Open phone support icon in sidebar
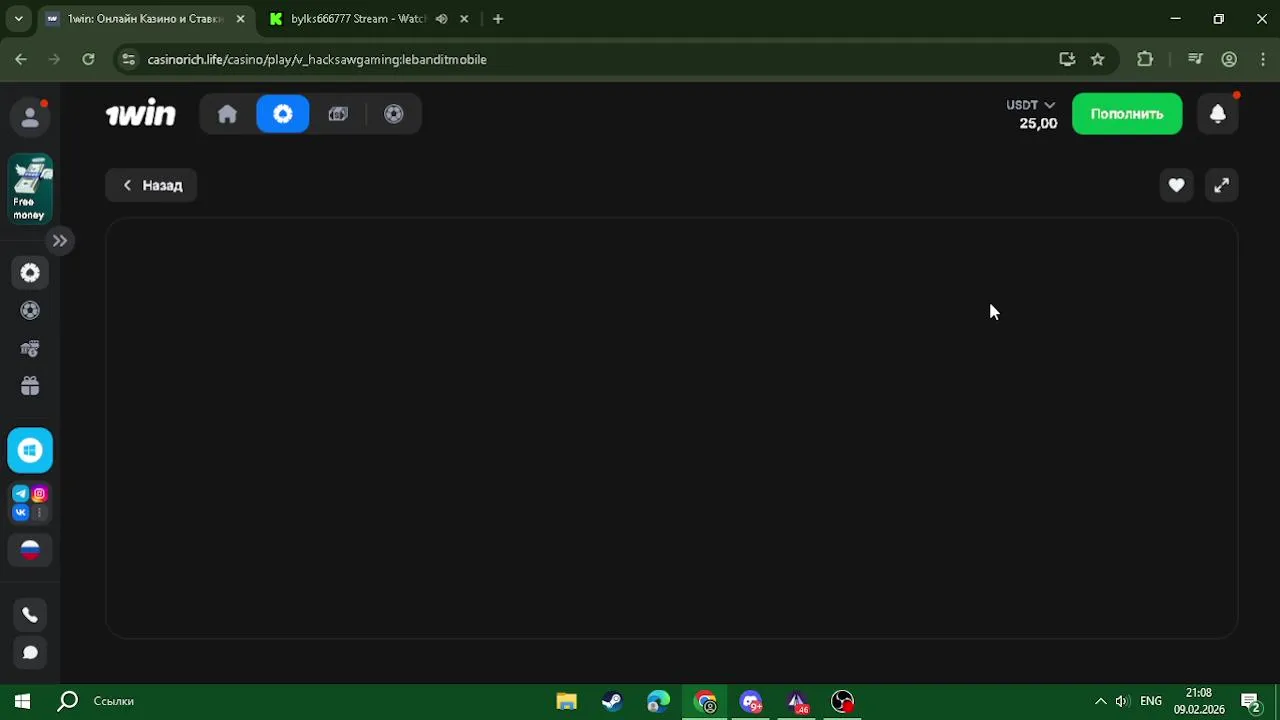Screen dimensions: 1280x720 [30, 615]
